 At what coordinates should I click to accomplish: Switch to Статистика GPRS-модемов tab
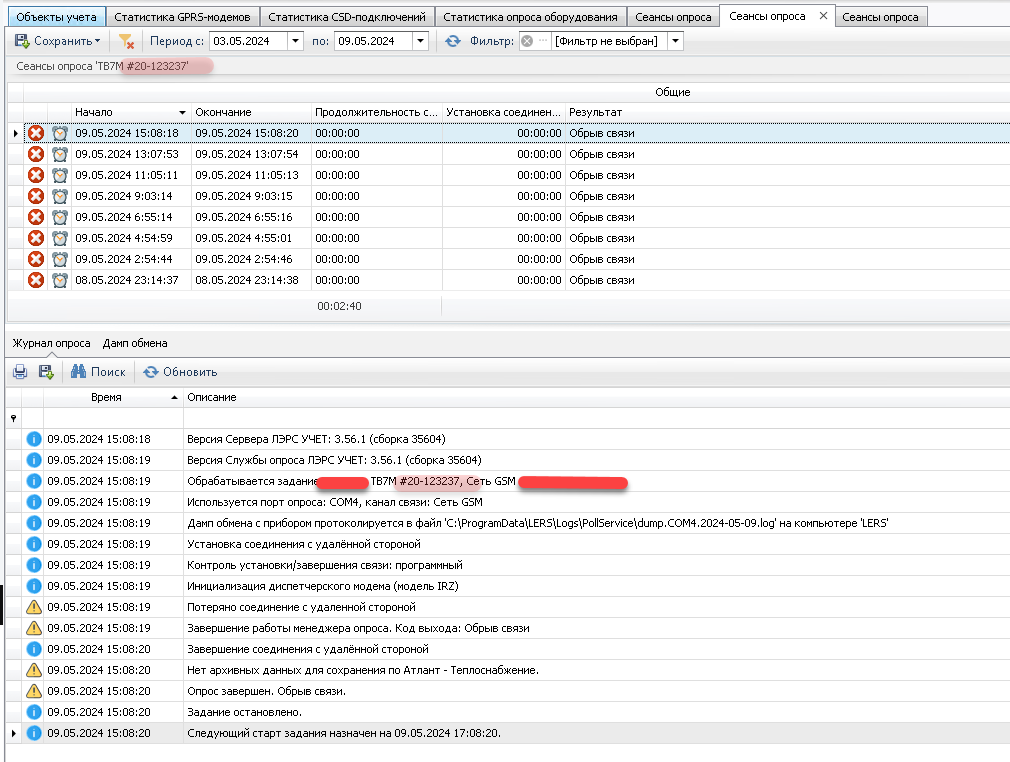click(182, 17)
